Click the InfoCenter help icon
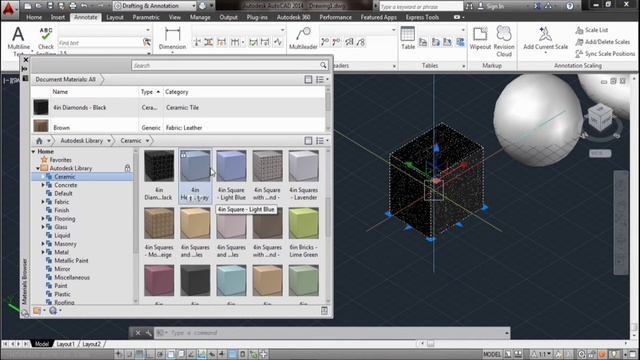Screen dimensions: 640x360 [570, 6]
